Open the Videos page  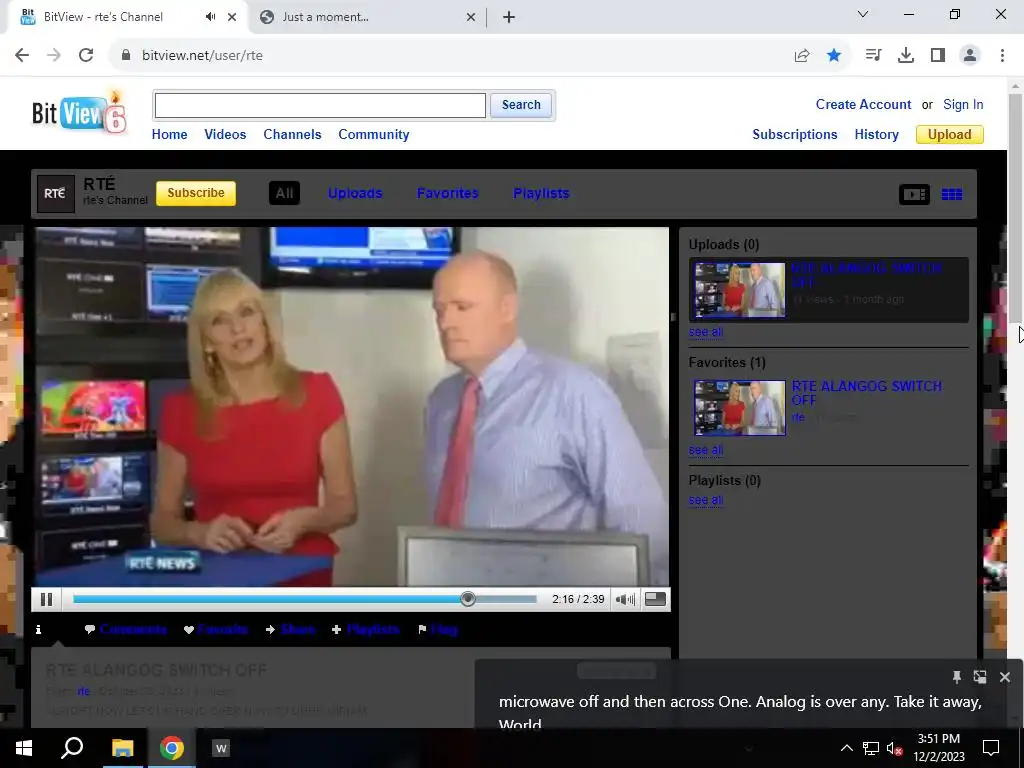point(225,135)
